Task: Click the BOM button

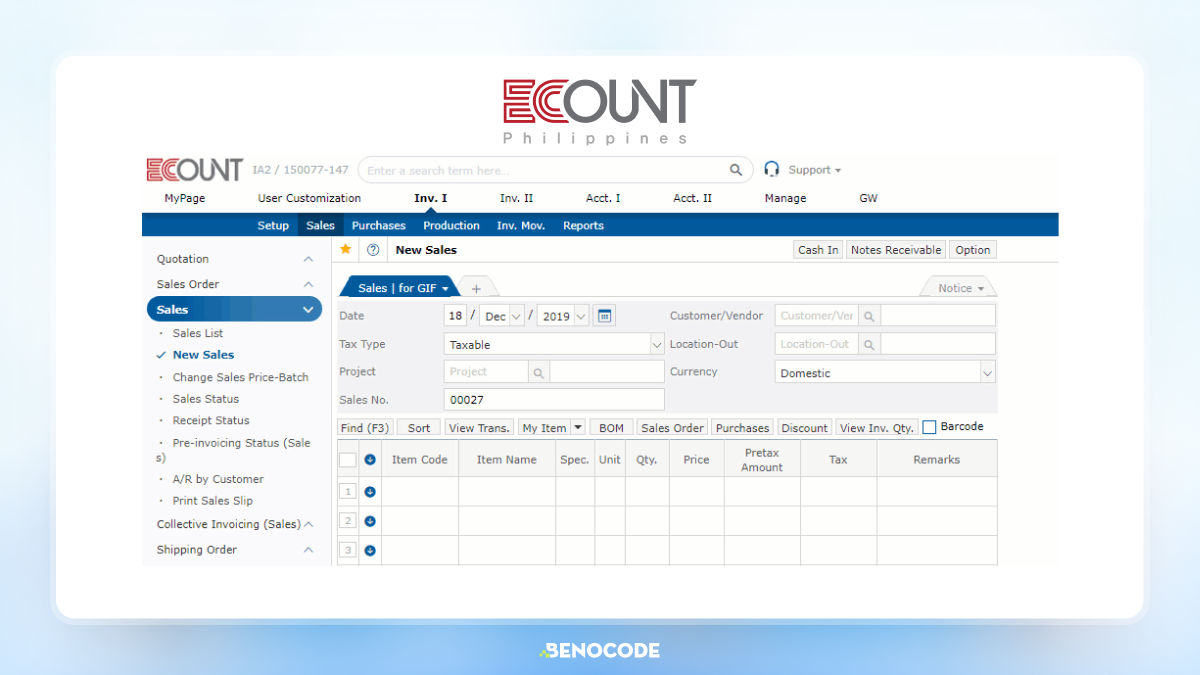Action: (611, 427)
